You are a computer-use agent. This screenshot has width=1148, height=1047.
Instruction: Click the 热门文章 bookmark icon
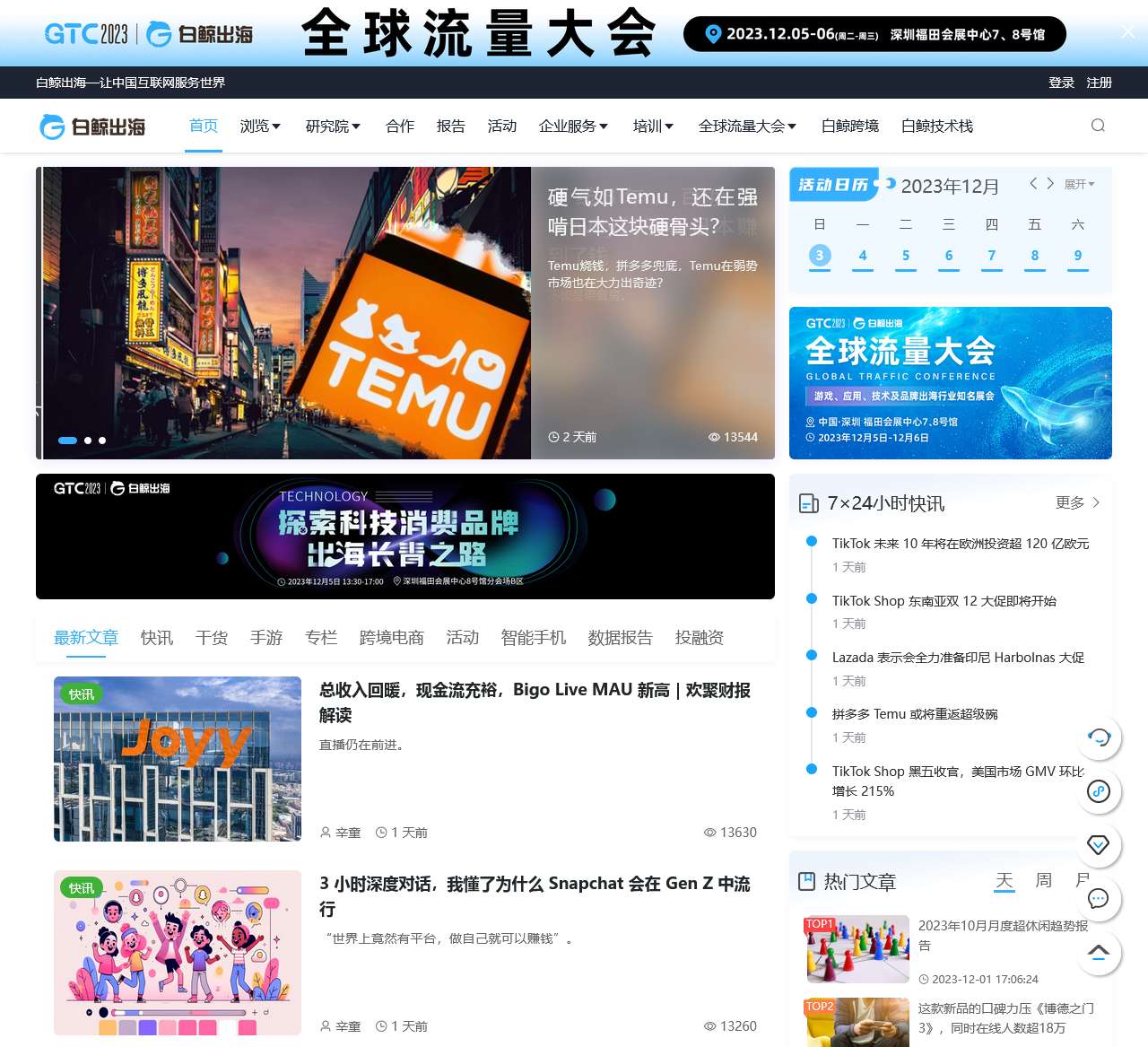point(806,881)
